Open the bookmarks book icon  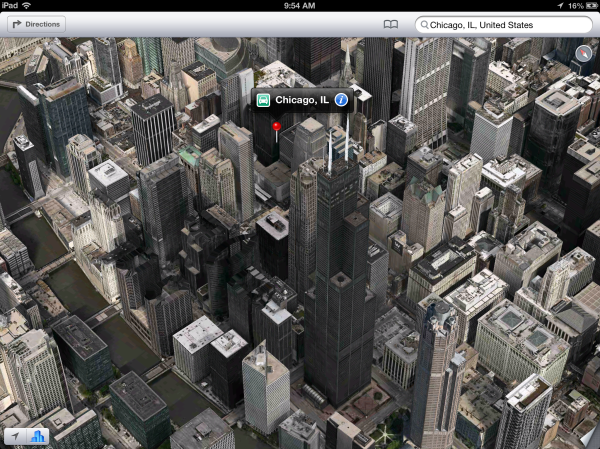pos(390,24)
